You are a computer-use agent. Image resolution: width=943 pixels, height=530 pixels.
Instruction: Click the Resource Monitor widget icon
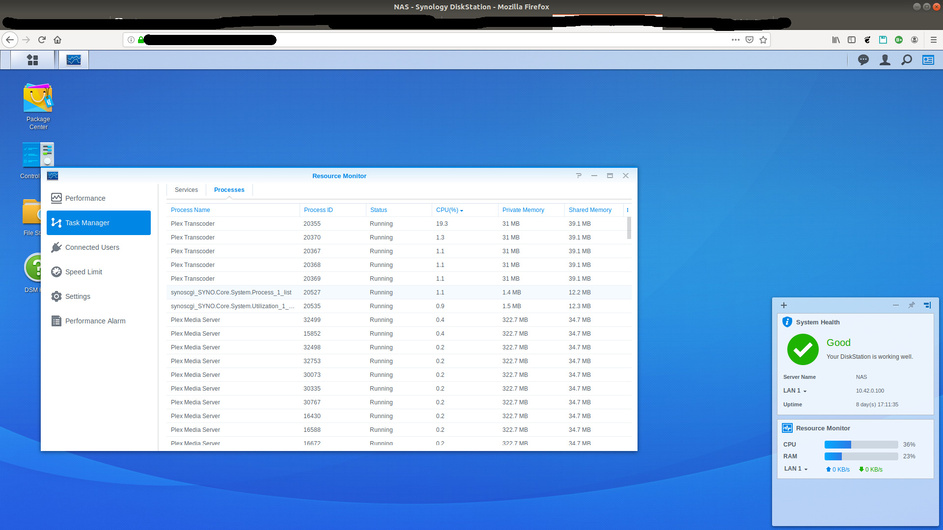pyautogui.click(x=787, y=428)
